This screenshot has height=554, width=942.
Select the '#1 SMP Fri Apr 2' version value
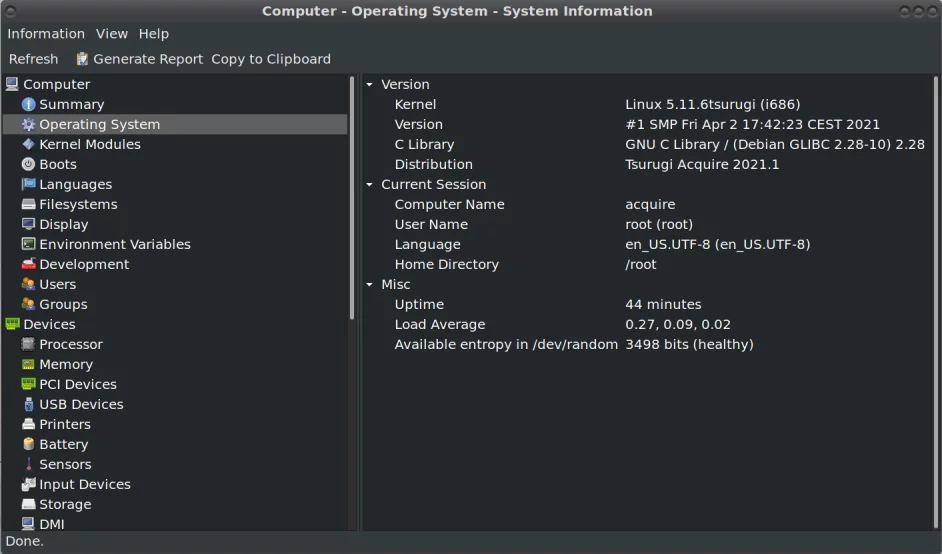752,124
